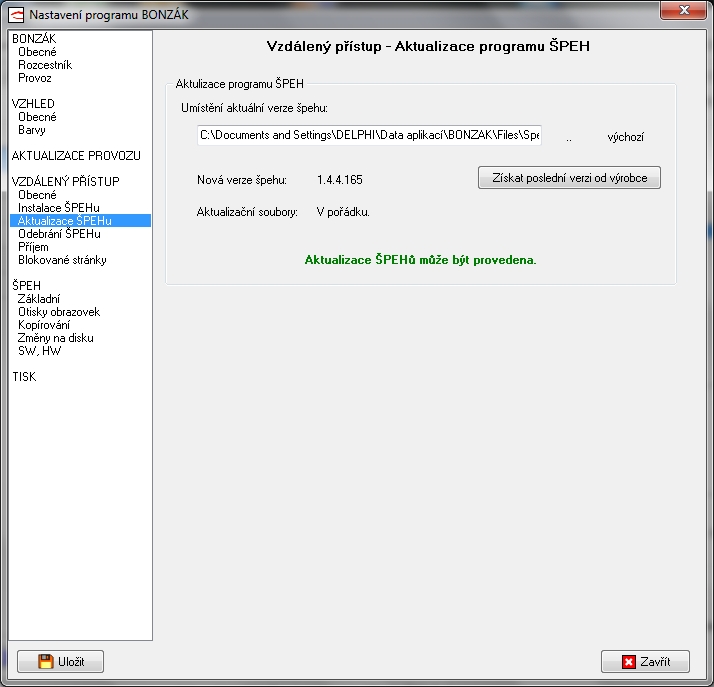714x687 pixels.
Task: Select the highlighted Aktualizace ŠPEHu item
Action: pos(80,221)
